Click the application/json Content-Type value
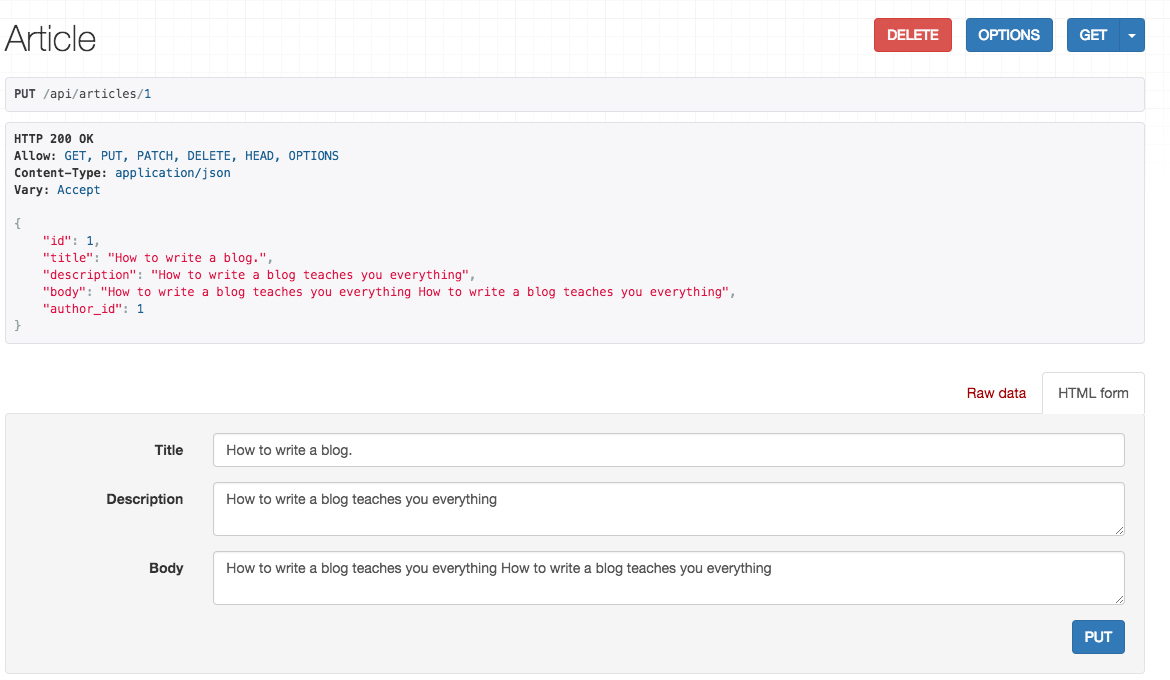 [173, 173]
